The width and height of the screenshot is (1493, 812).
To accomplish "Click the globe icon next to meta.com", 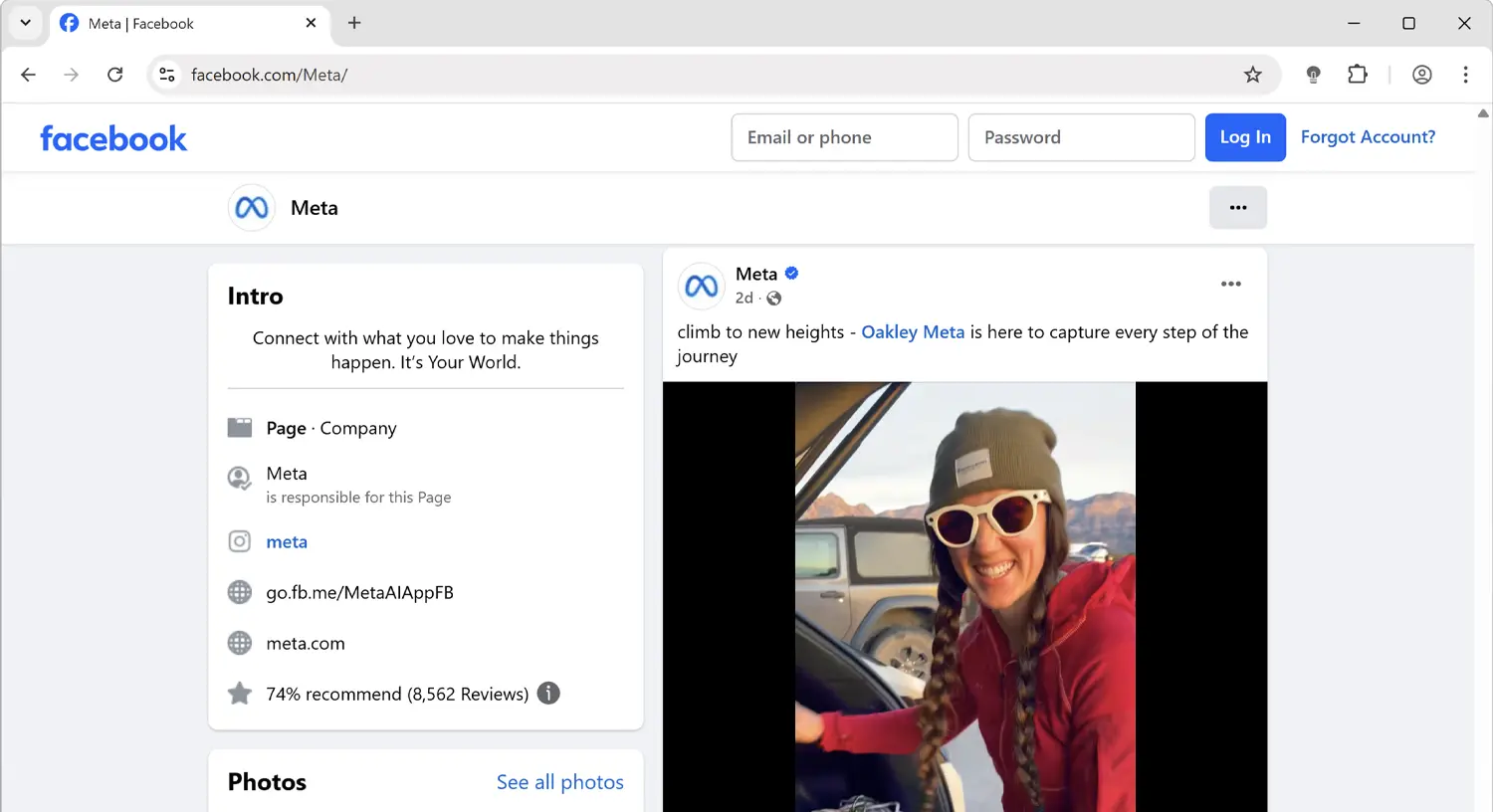I will [x=239, y=643].
